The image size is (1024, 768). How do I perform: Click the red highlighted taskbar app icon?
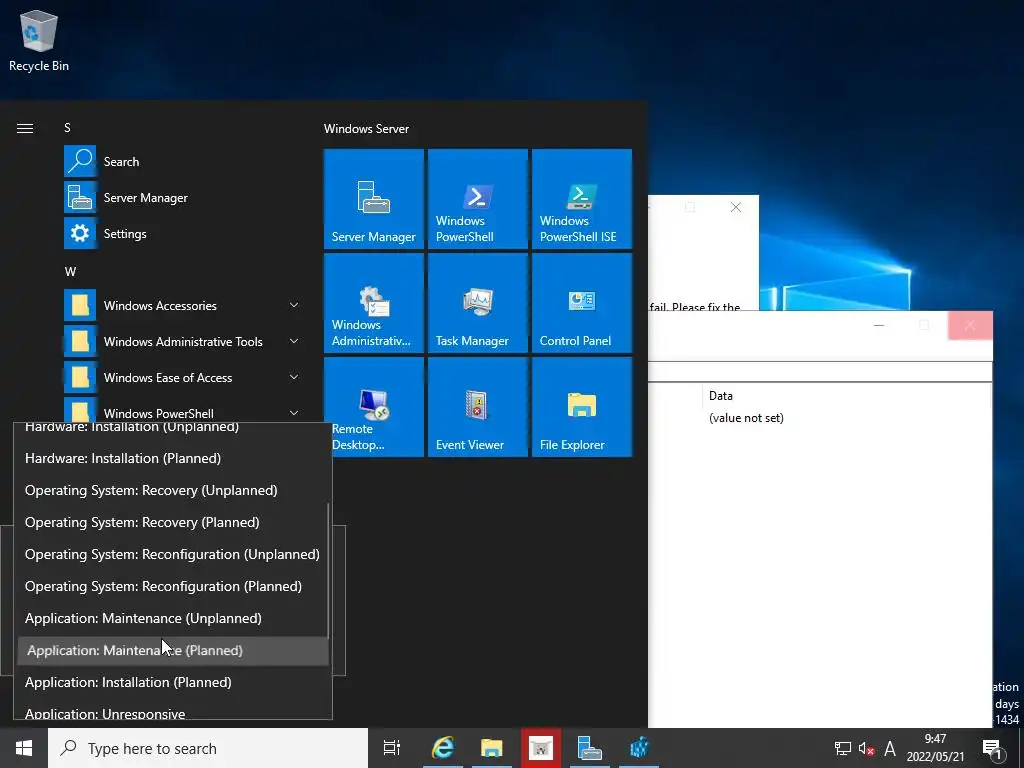tap(541, 748)
